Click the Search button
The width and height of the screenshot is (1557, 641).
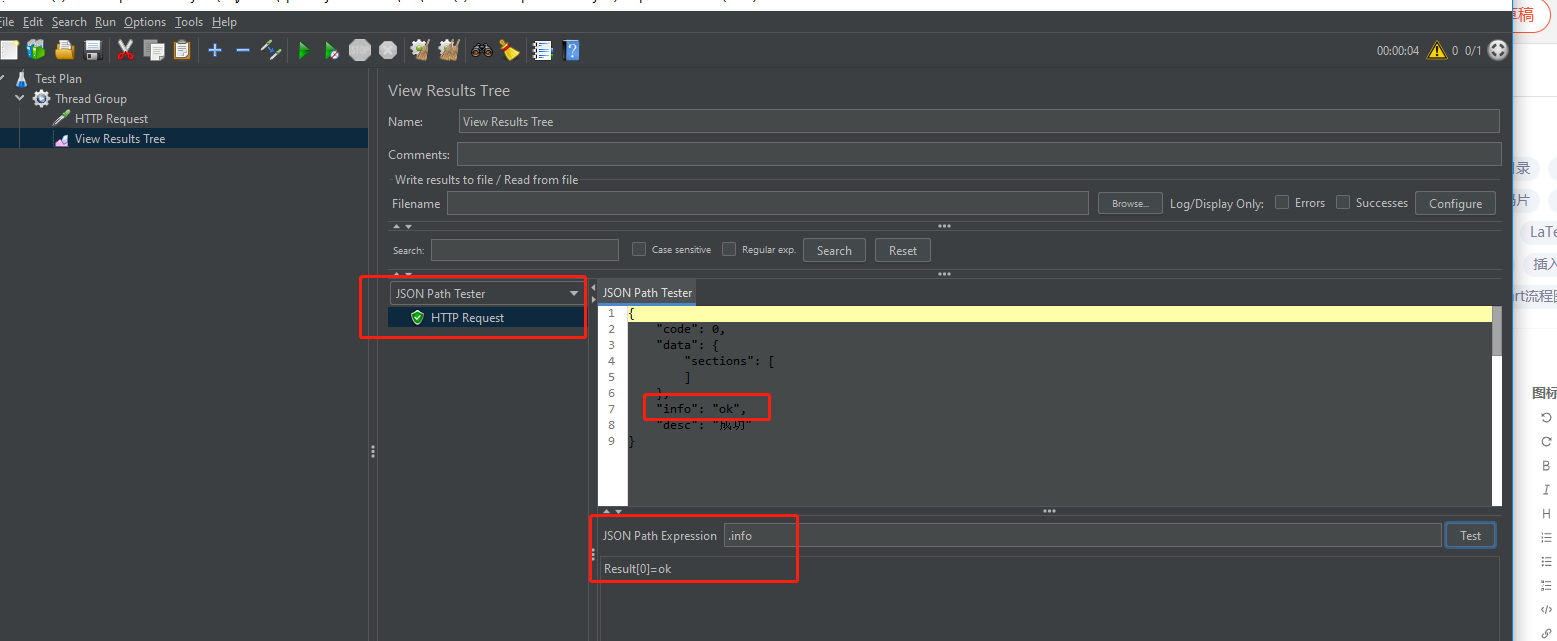click(834, 250)
